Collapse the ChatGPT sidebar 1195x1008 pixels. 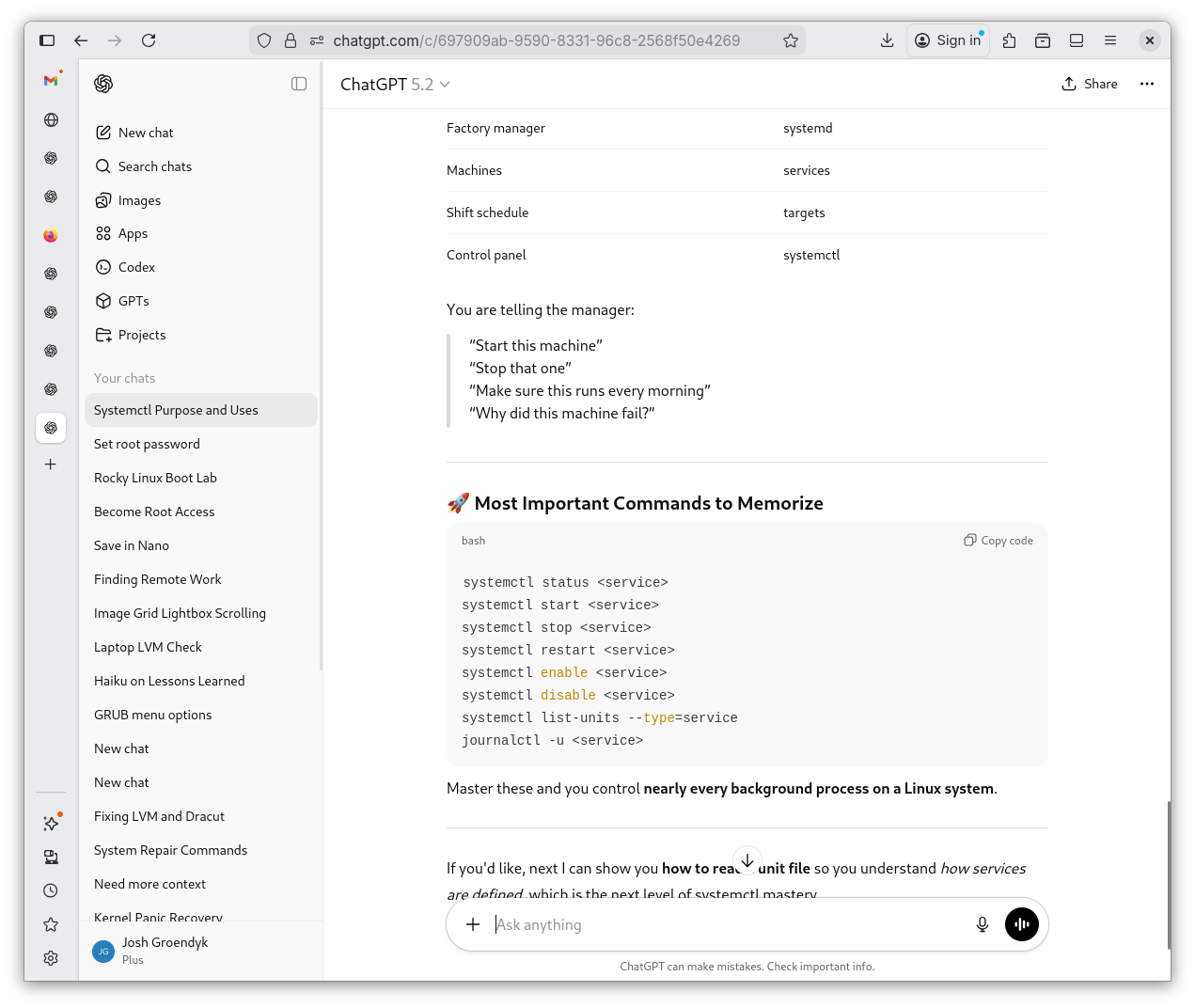(x=299, y=84)
